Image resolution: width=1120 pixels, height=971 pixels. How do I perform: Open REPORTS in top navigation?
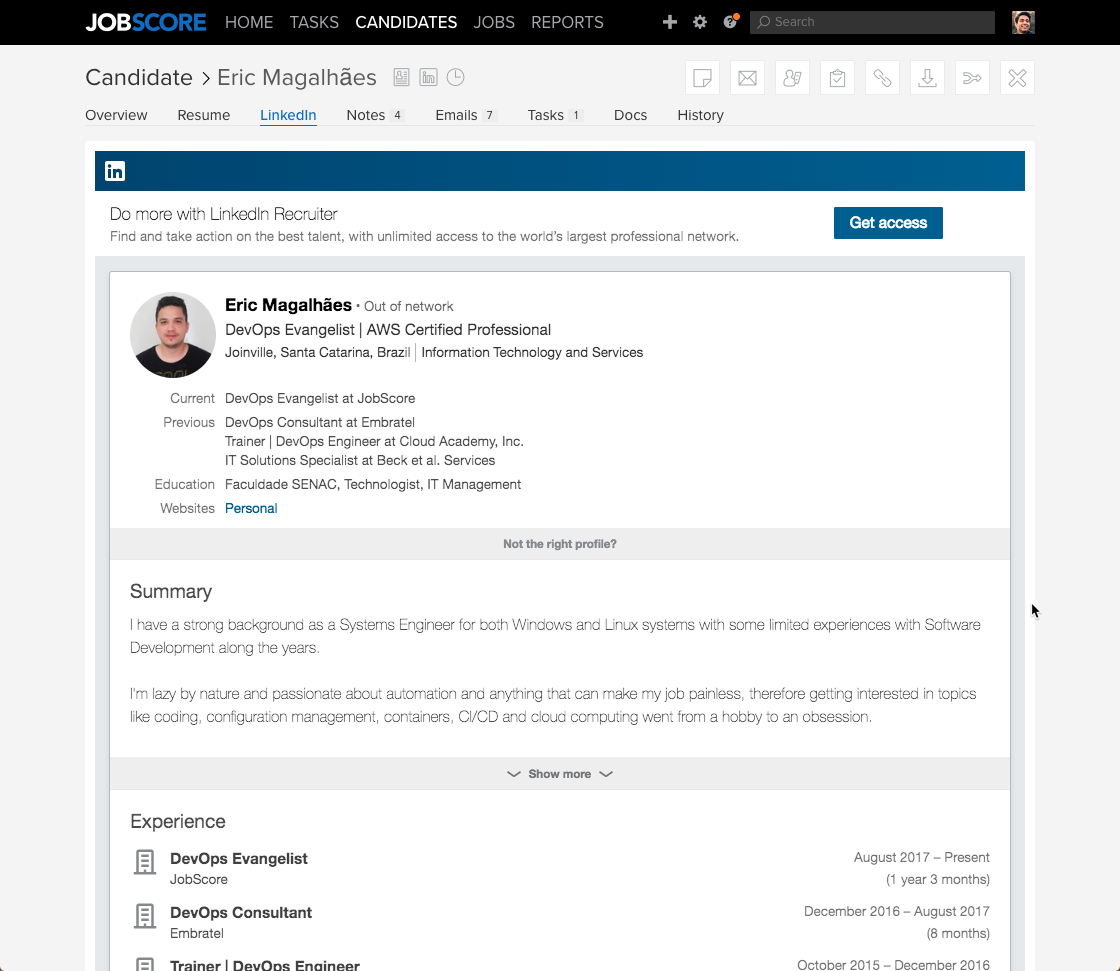567,22
